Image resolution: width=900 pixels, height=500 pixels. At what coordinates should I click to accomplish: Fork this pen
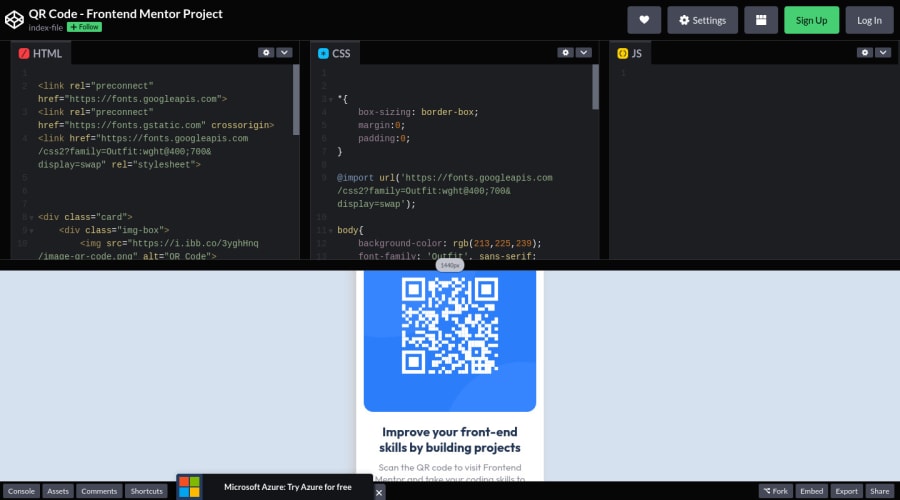pos(775,491)
